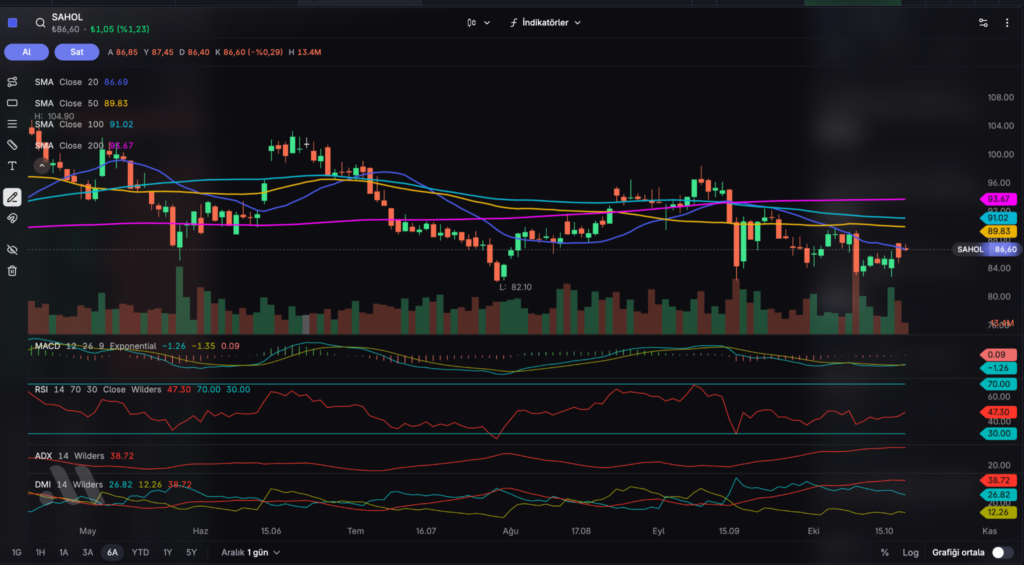Open chart settings sliders icon
The image size is (1024, 565).
984,23
